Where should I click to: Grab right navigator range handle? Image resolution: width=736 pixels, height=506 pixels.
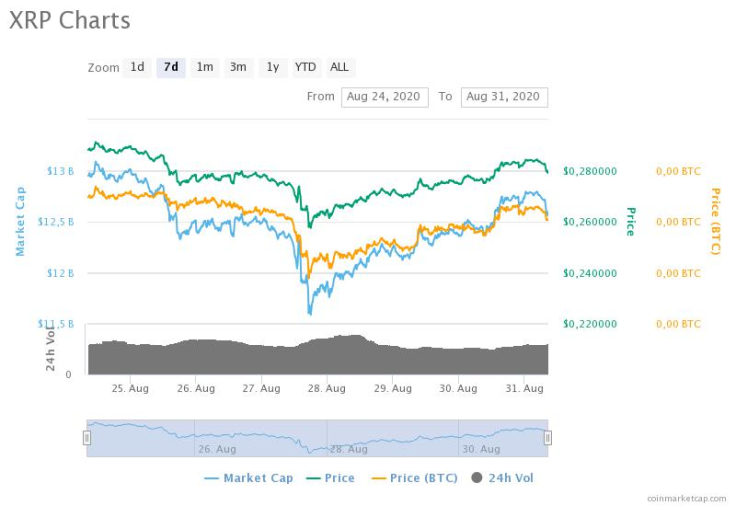tap(547, 437)
